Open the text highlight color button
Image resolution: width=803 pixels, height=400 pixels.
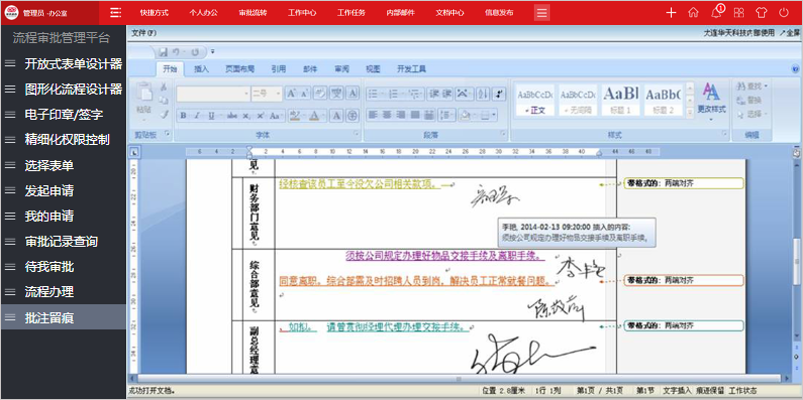pos(294,116)
